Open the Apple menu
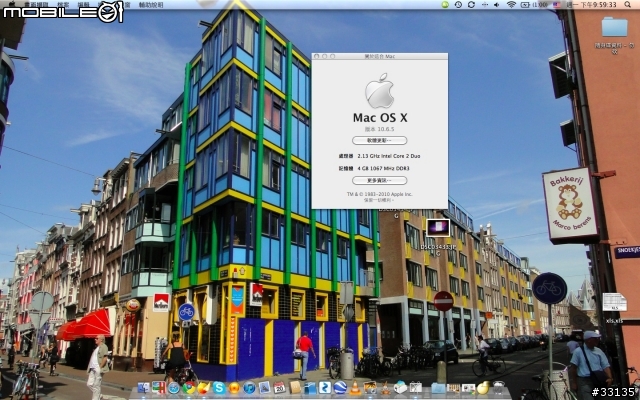The height and width of the screenshot is (400, 640). pos(11,4)
